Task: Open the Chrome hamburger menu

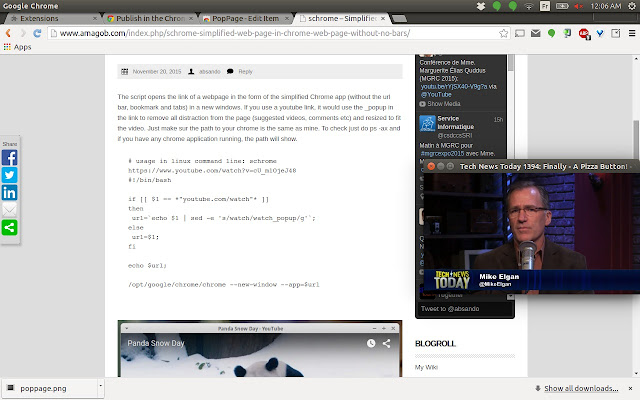Action: [x=632, y=33]
